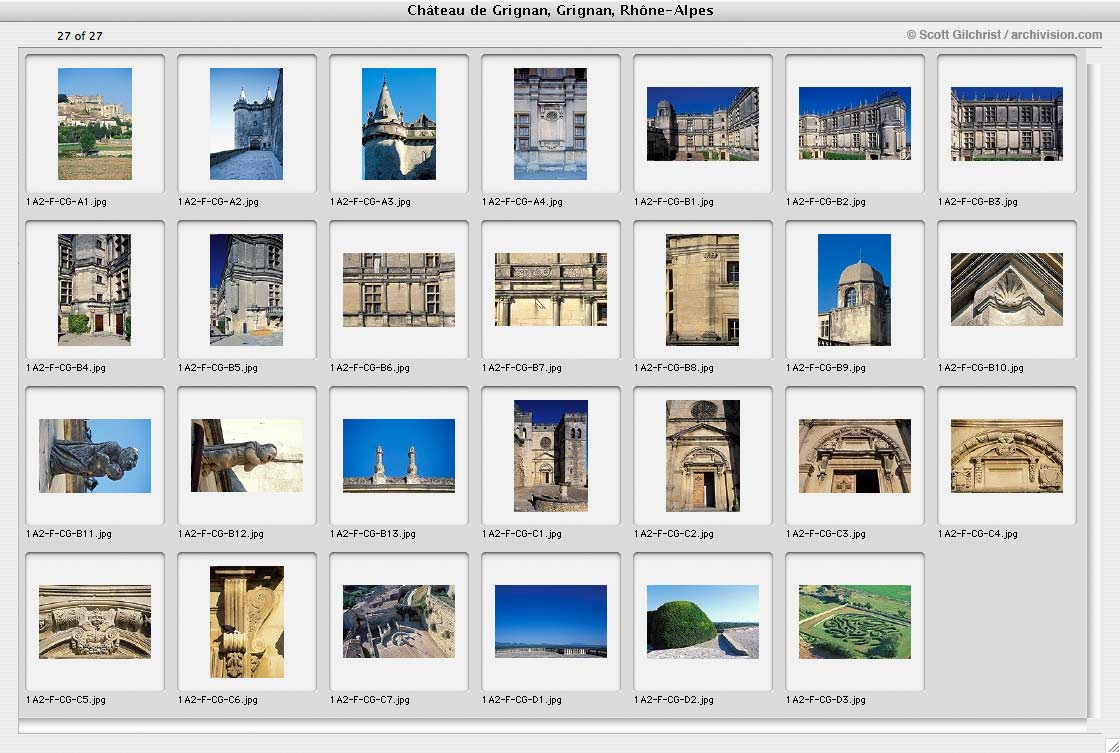Open the 1A2-F-CG-A4.jpg façade detail thumbnail
1120x753 pixels.
pyautogui.click(x=551, y=124)
